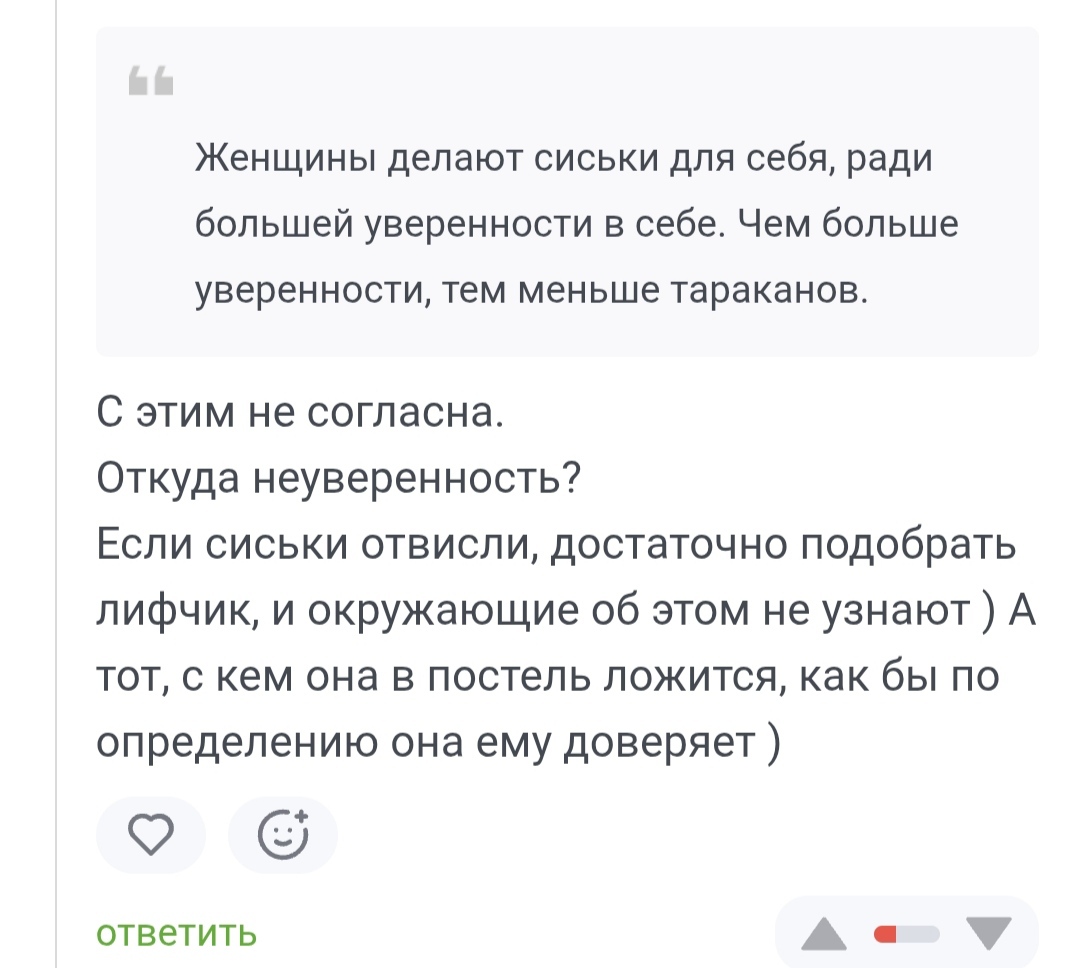Click the line starting "тот, с кем она"
Image resolution: width=1080 pixels, height=968 pixels.
[x=548, y=678]
